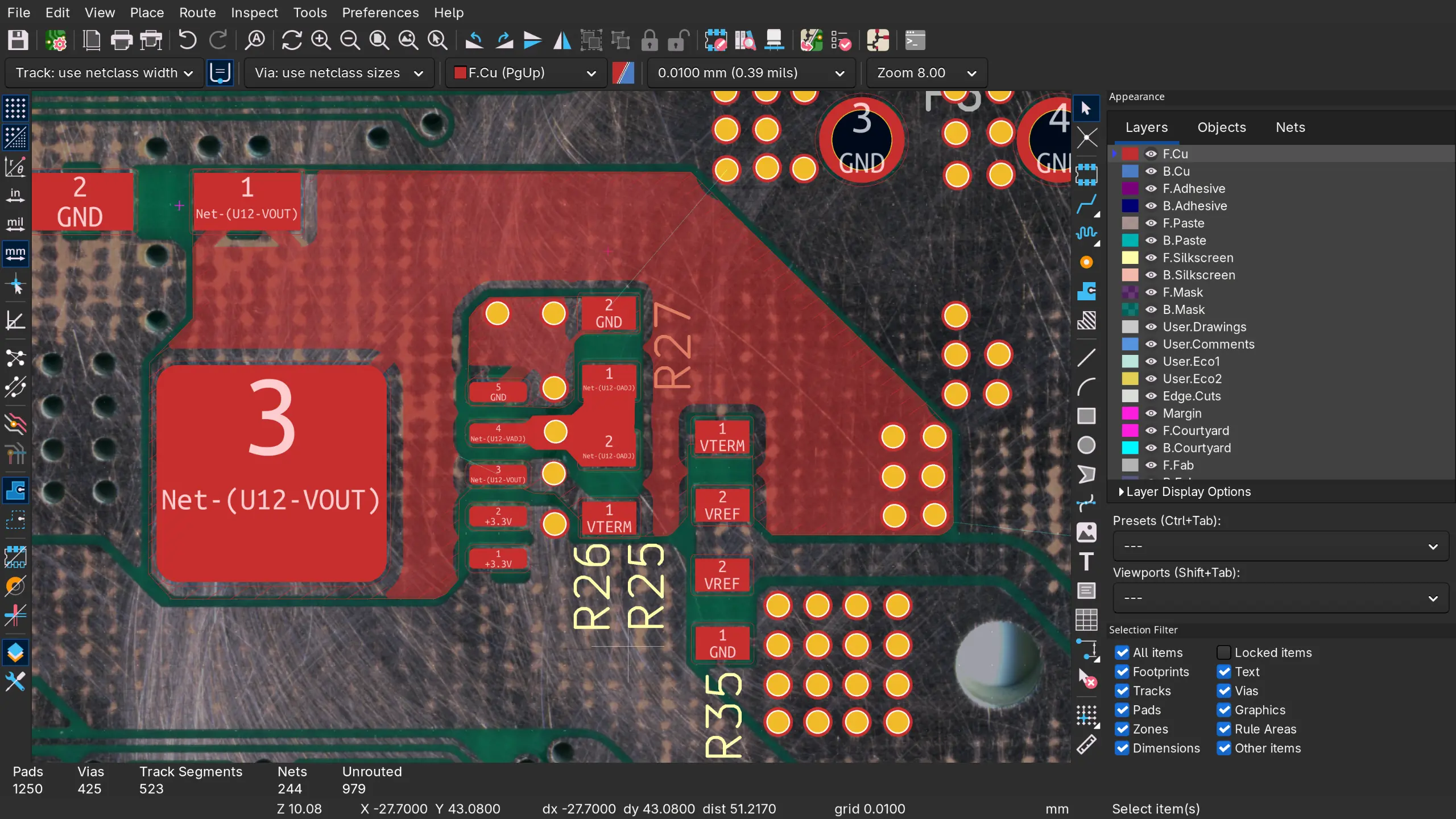This screenshot has width=1456, height=819.
Task: Toggle F.Cu layer visibility eye
Action: coord(1151,154)
